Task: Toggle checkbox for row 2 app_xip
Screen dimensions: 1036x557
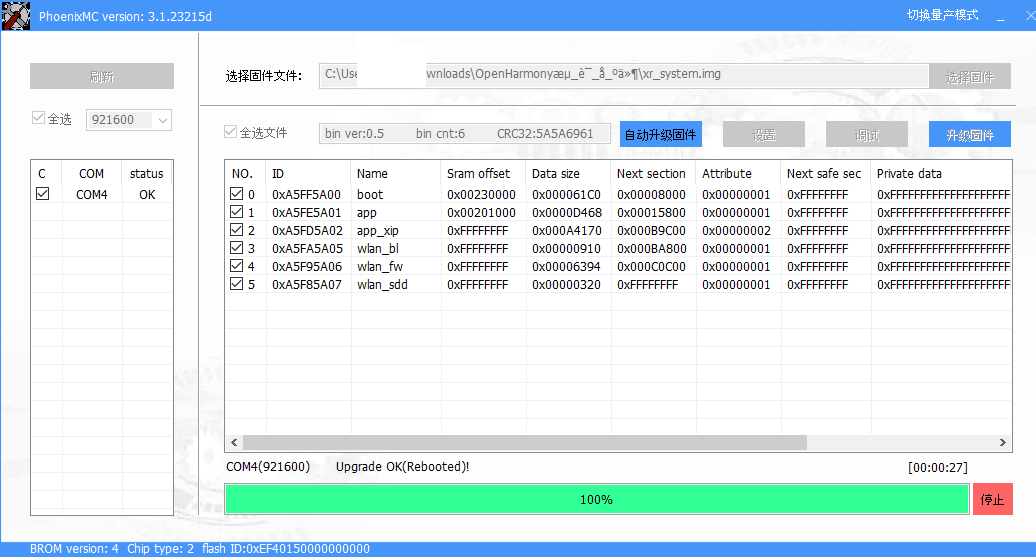Action: (x=237, y=229)
